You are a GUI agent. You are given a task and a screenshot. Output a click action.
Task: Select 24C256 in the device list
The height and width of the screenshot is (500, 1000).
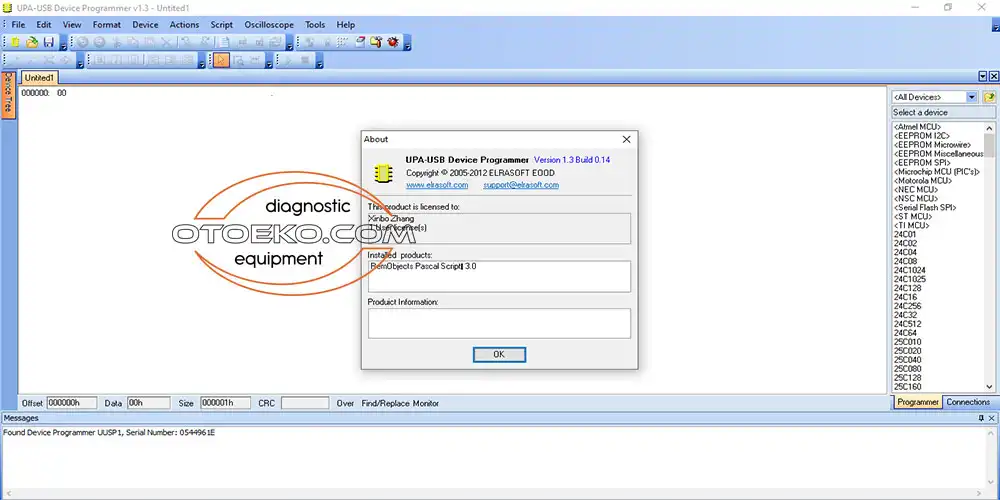pyautogui.click(x=907, y=306)
